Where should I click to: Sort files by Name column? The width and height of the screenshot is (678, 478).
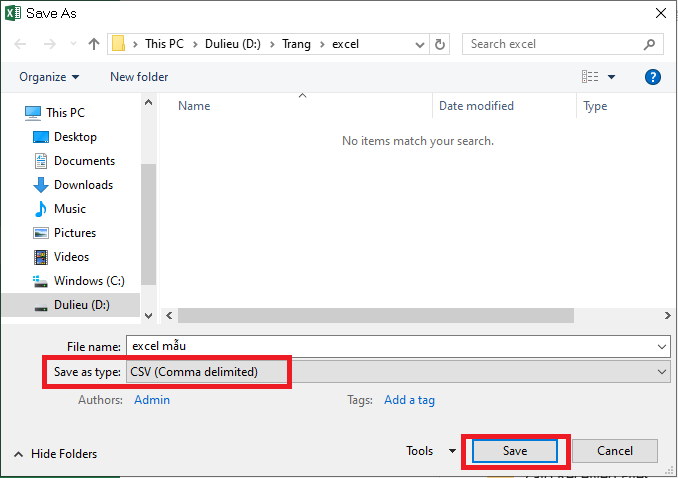[194, 106]
